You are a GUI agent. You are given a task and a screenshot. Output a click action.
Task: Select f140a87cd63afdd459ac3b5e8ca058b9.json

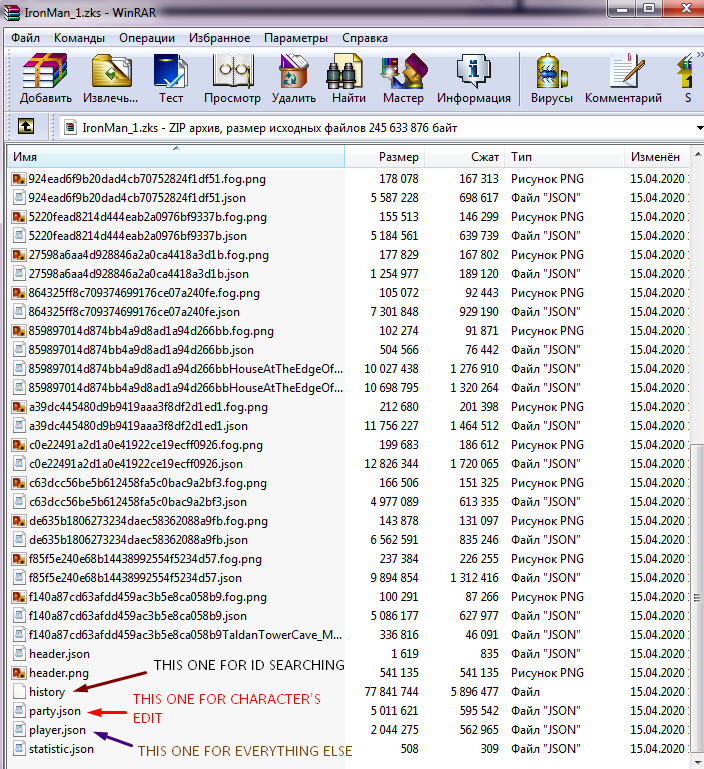pyautogui.click(x=138, y=616)
